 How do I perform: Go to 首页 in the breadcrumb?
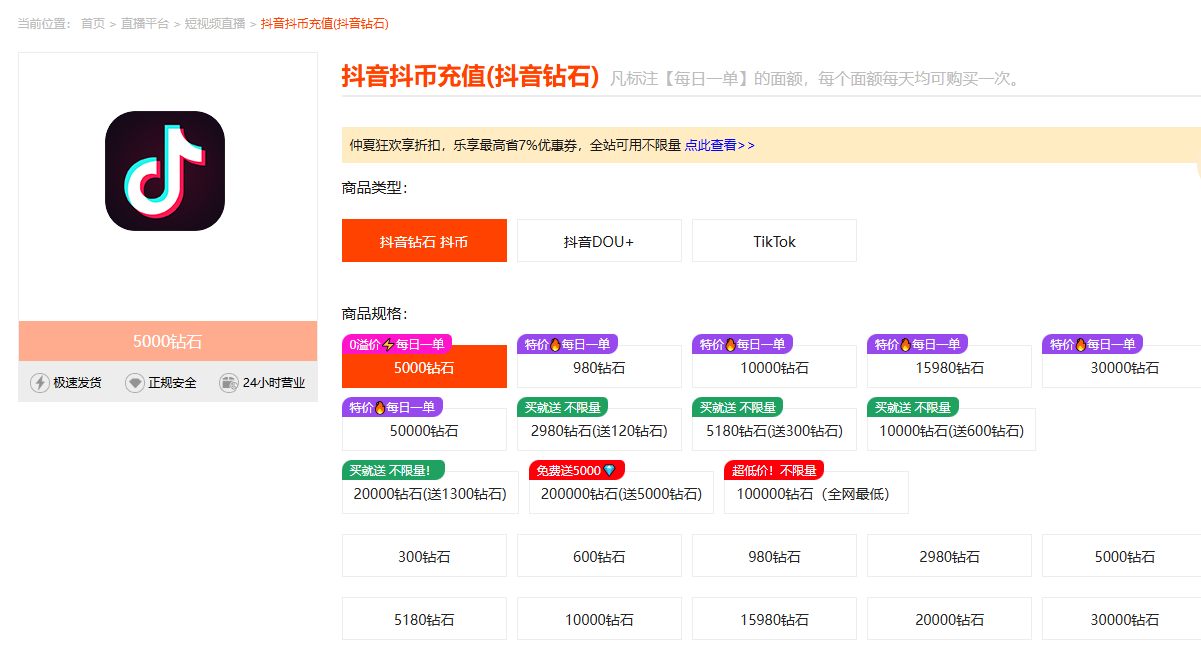(x=93, y=23)
